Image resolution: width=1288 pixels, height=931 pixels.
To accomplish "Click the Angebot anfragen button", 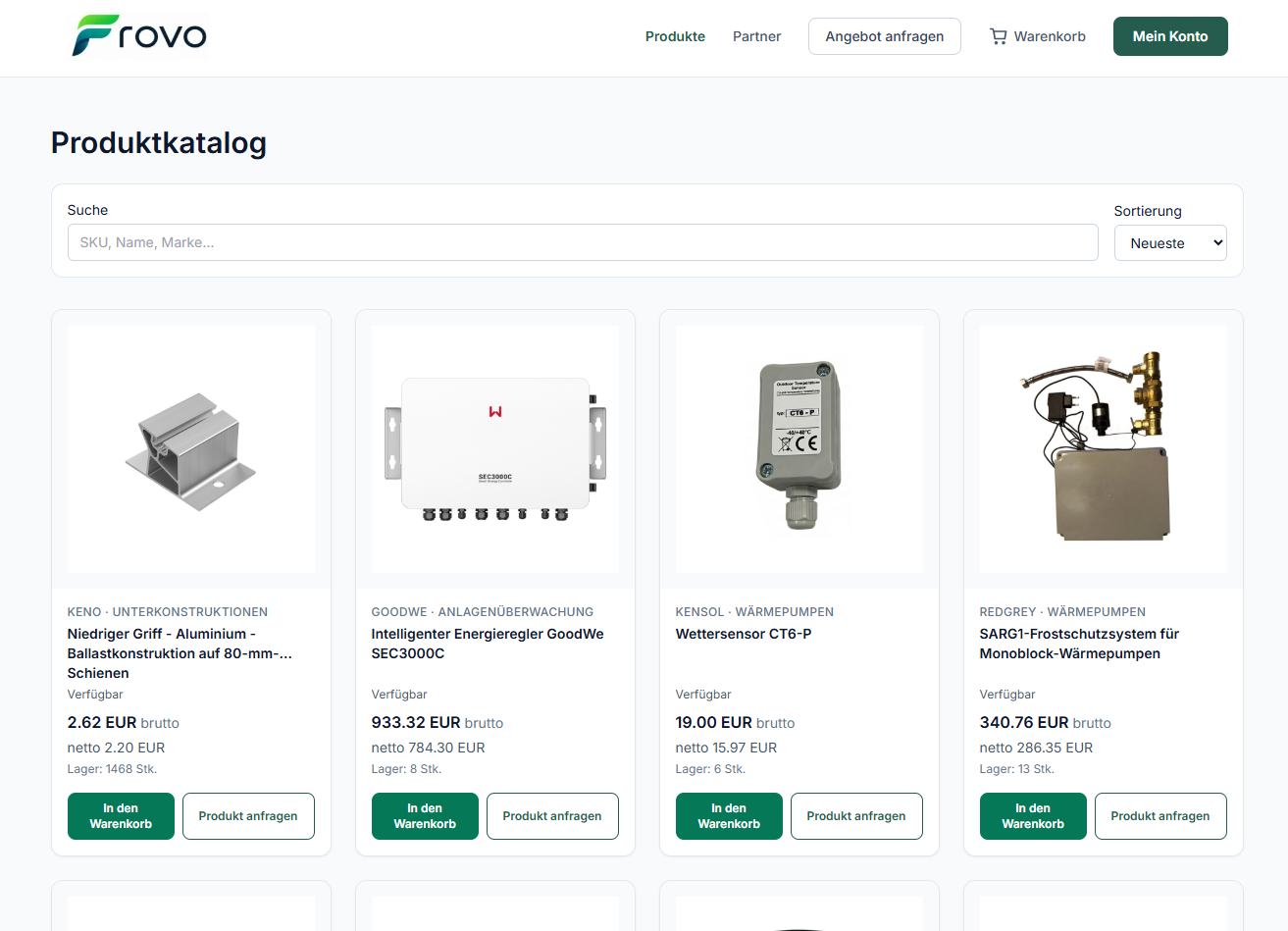I will coord(884,36).
